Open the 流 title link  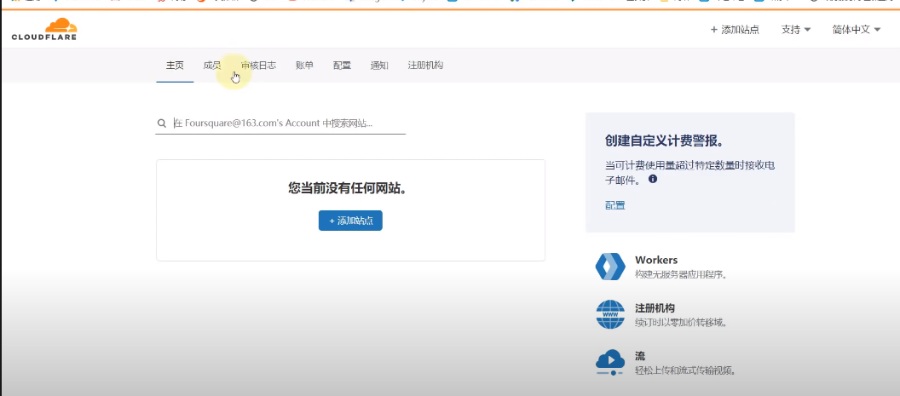point(640,356)
